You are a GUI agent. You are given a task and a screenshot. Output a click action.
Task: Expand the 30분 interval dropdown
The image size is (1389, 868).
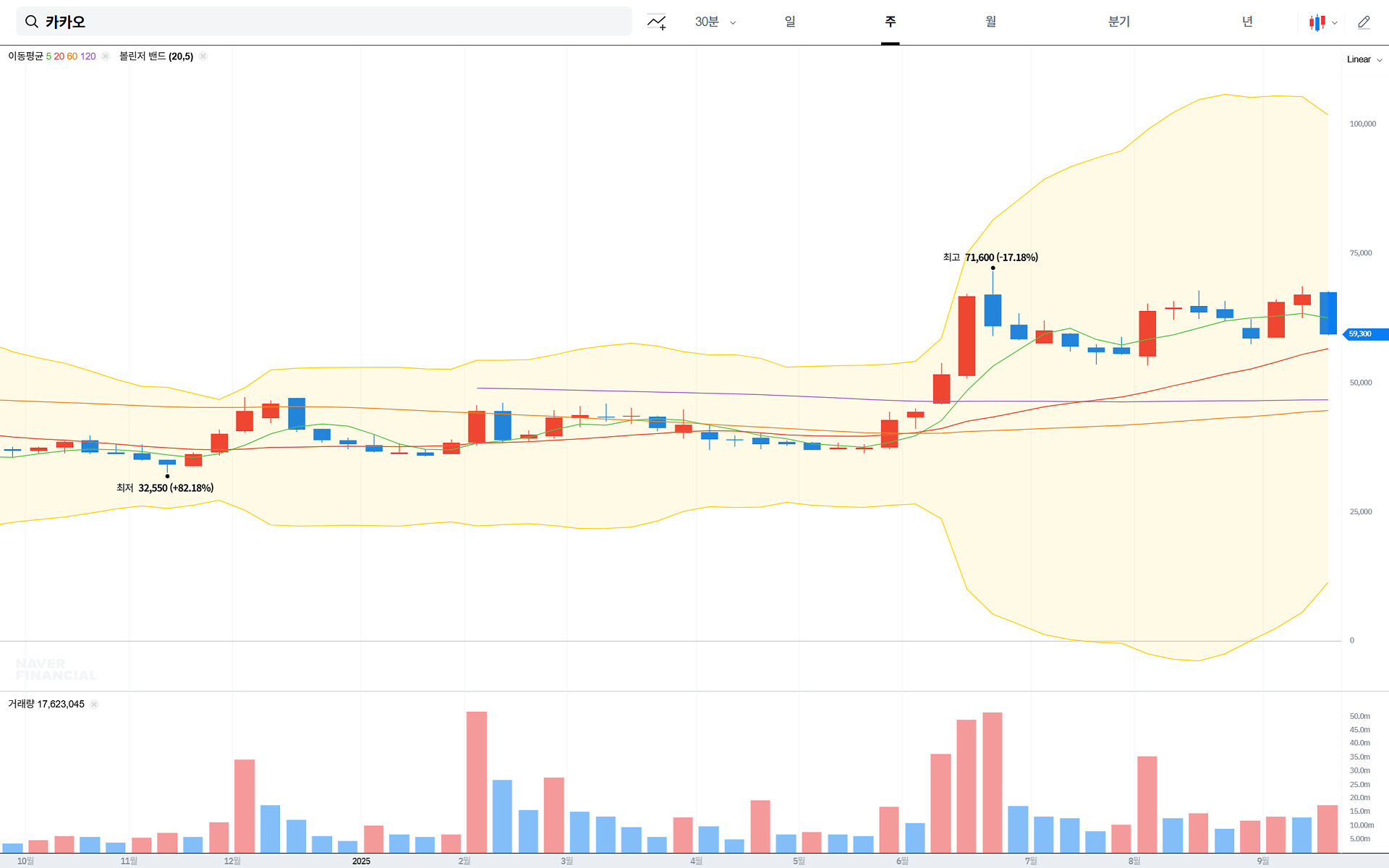(715, 22)
